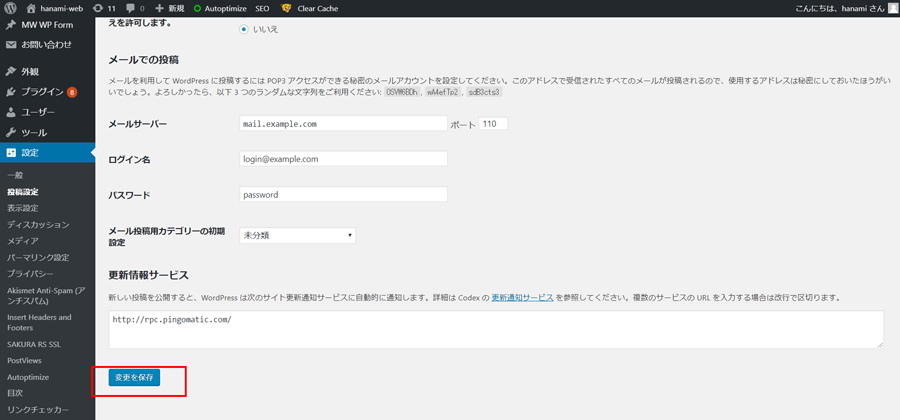Select the いいえ radio button
900x420 pixels.
click(x=244, y=29)
